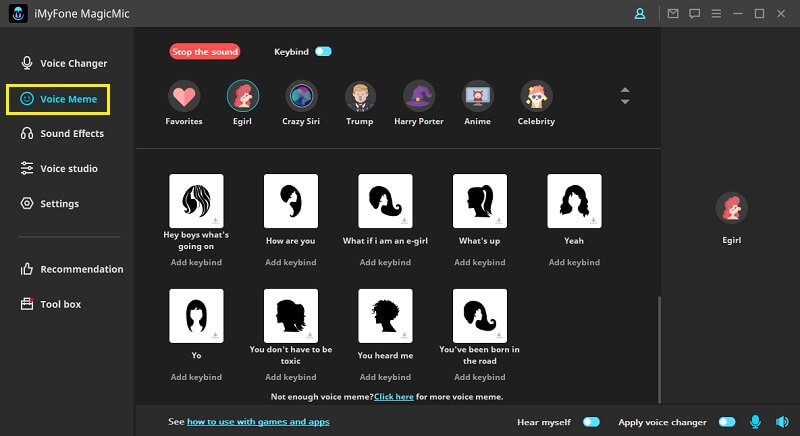Select the Harry Porter witch hat icon
The image size is (800, 436).
pyautogui.click(x=418, y=96)
